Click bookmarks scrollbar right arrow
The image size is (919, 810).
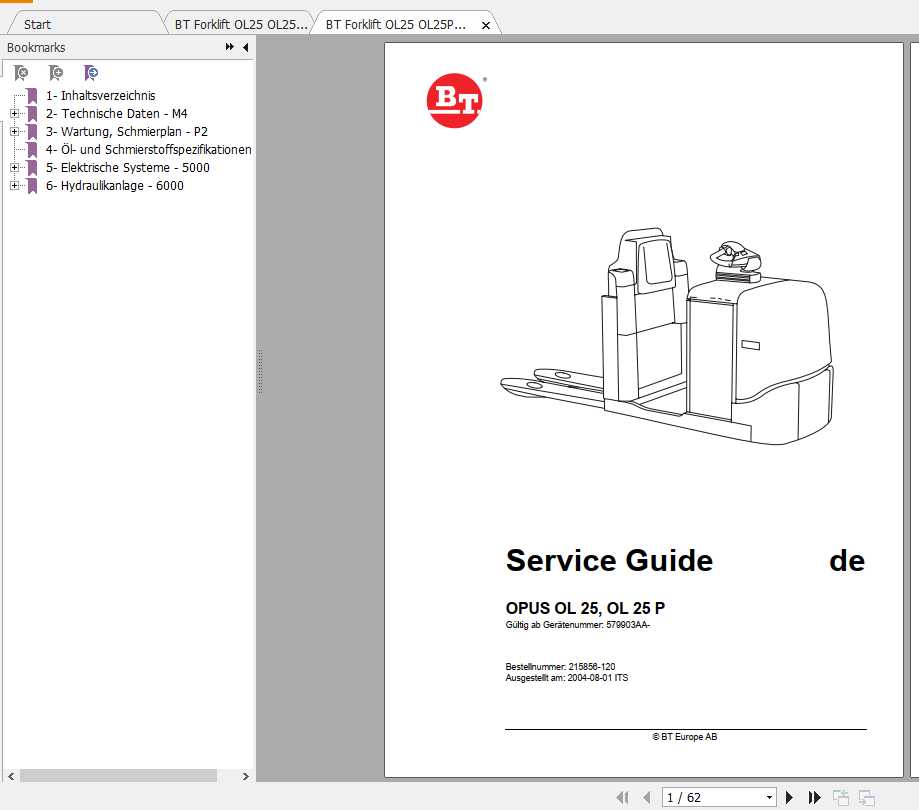click(246, 776)
